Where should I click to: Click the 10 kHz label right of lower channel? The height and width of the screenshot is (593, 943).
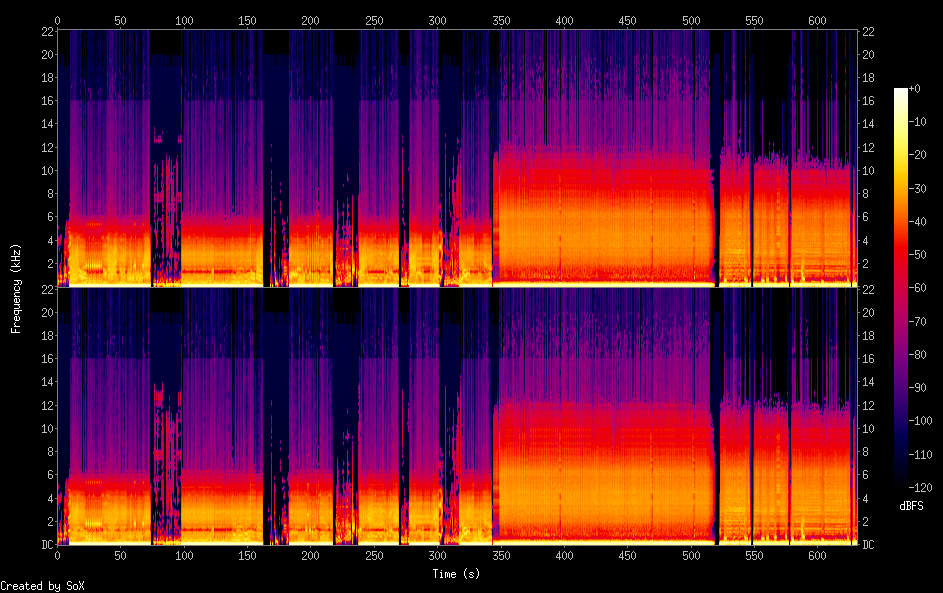pyautogui.click(x=868, y=428)
